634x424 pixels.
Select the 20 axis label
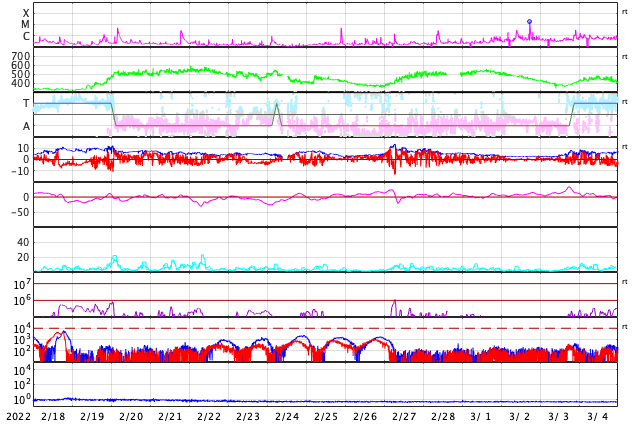(23, 257)
